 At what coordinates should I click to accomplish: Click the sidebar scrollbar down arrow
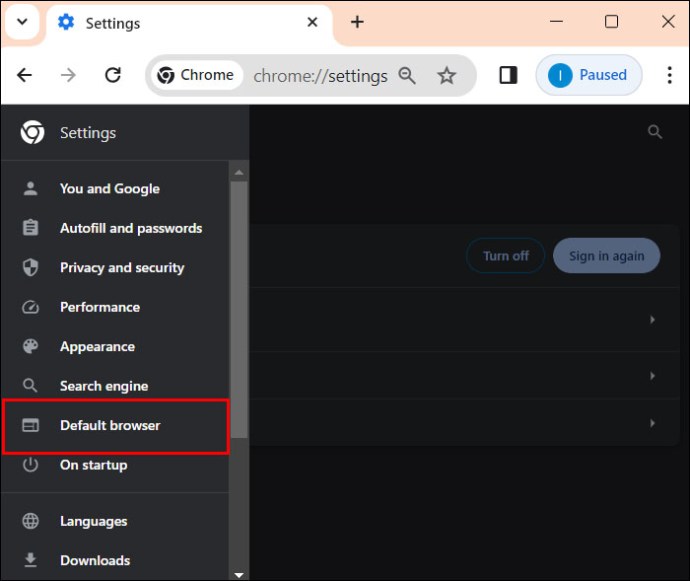click(x=239, y=575)
